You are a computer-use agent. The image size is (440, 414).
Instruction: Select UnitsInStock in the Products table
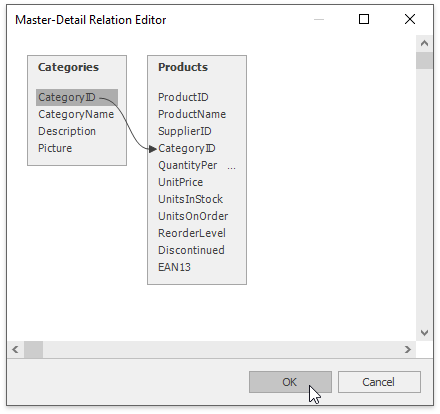coord(190,199)
